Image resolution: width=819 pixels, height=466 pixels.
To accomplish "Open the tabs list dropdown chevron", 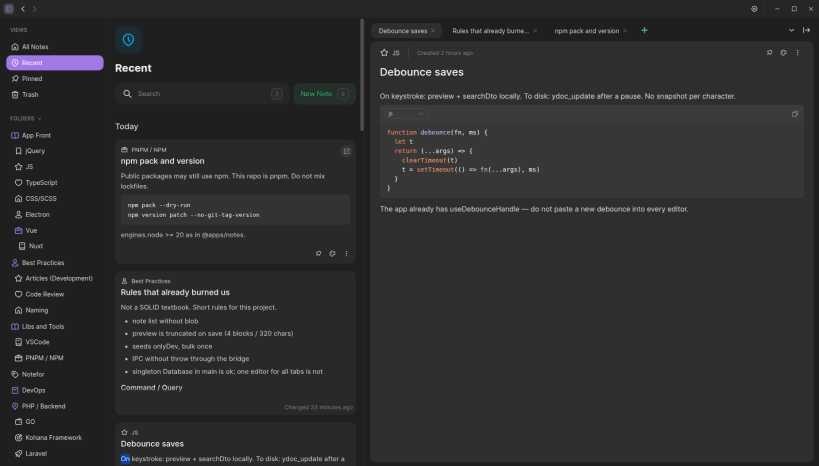I will point(791,30).
